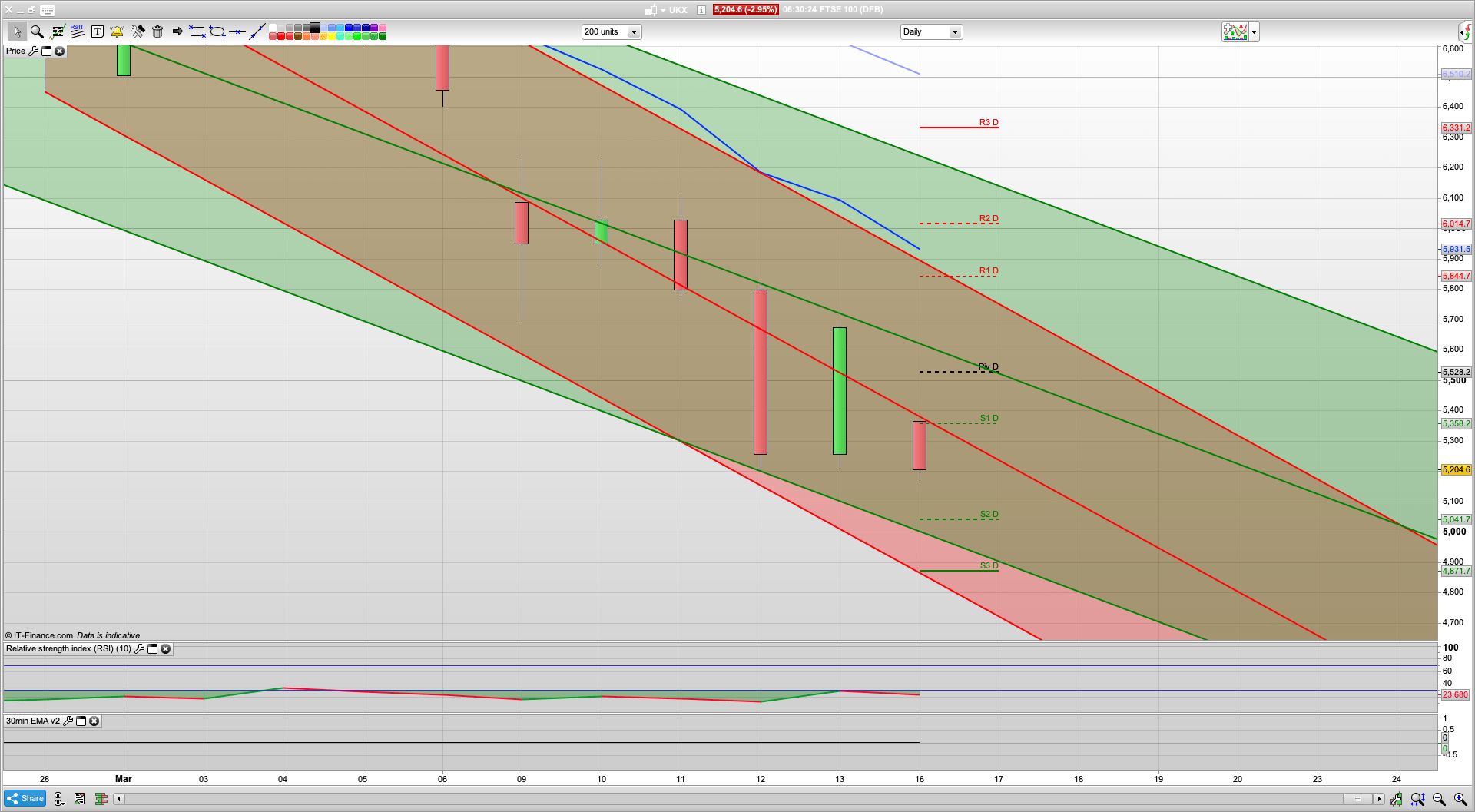Click the zoom in magnifier icon
The width and height of the screenshot is (1475, 812).
point(1460,799)
